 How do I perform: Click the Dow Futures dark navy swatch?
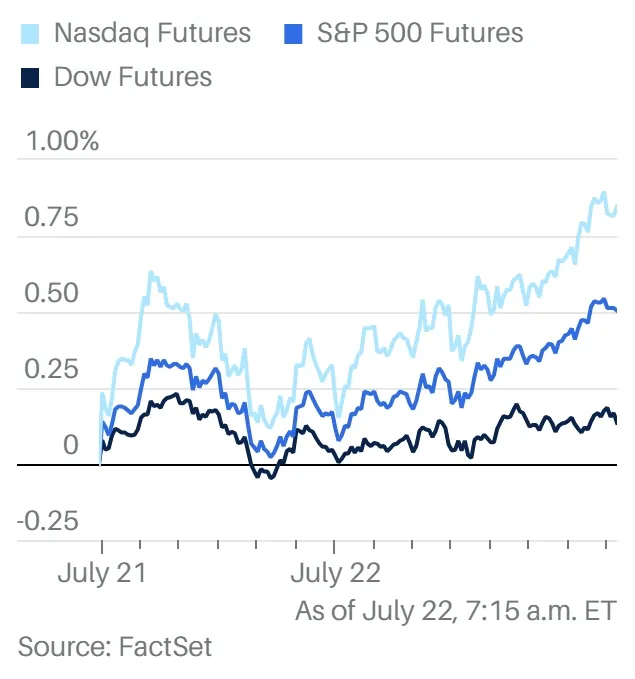click(x=30, y=78)
